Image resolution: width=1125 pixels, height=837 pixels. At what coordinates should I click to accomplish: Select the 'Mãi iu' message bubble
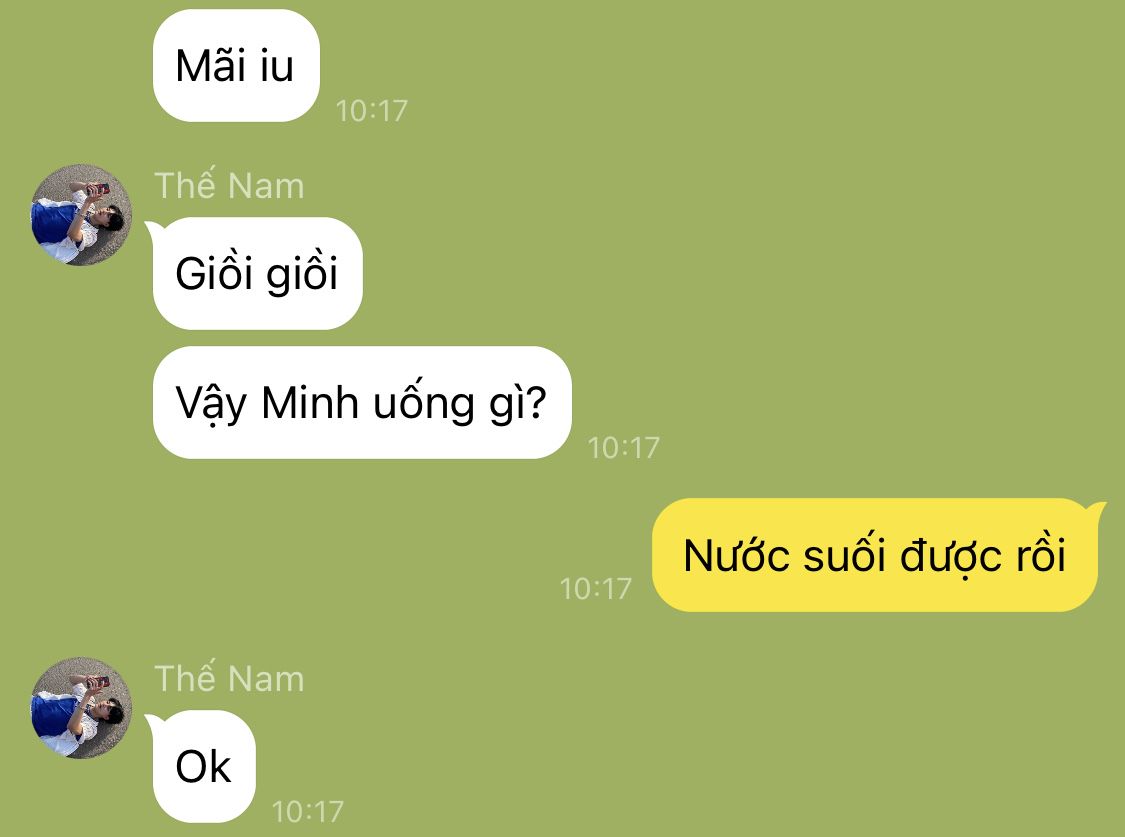(236, 65)
